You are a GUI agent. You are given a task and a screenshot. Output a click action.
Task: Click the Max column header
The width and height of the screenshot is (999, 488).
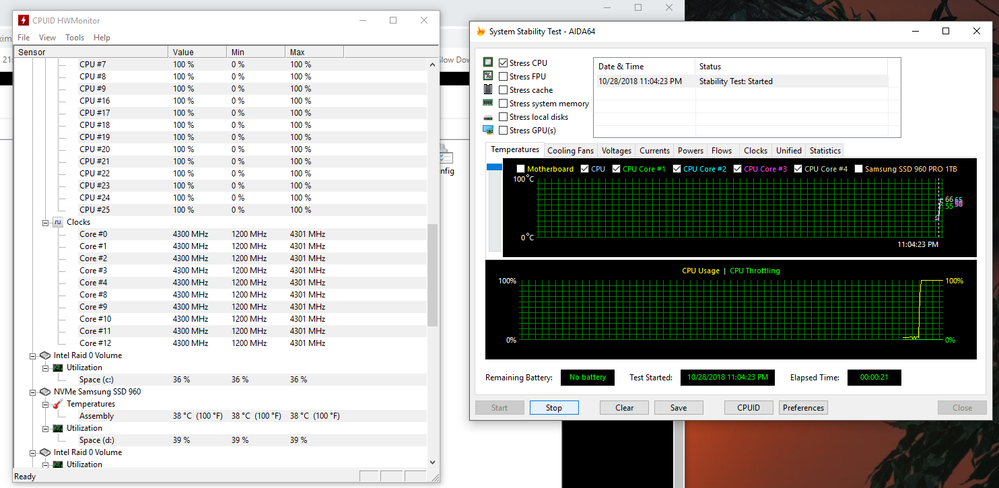(314, 52)
